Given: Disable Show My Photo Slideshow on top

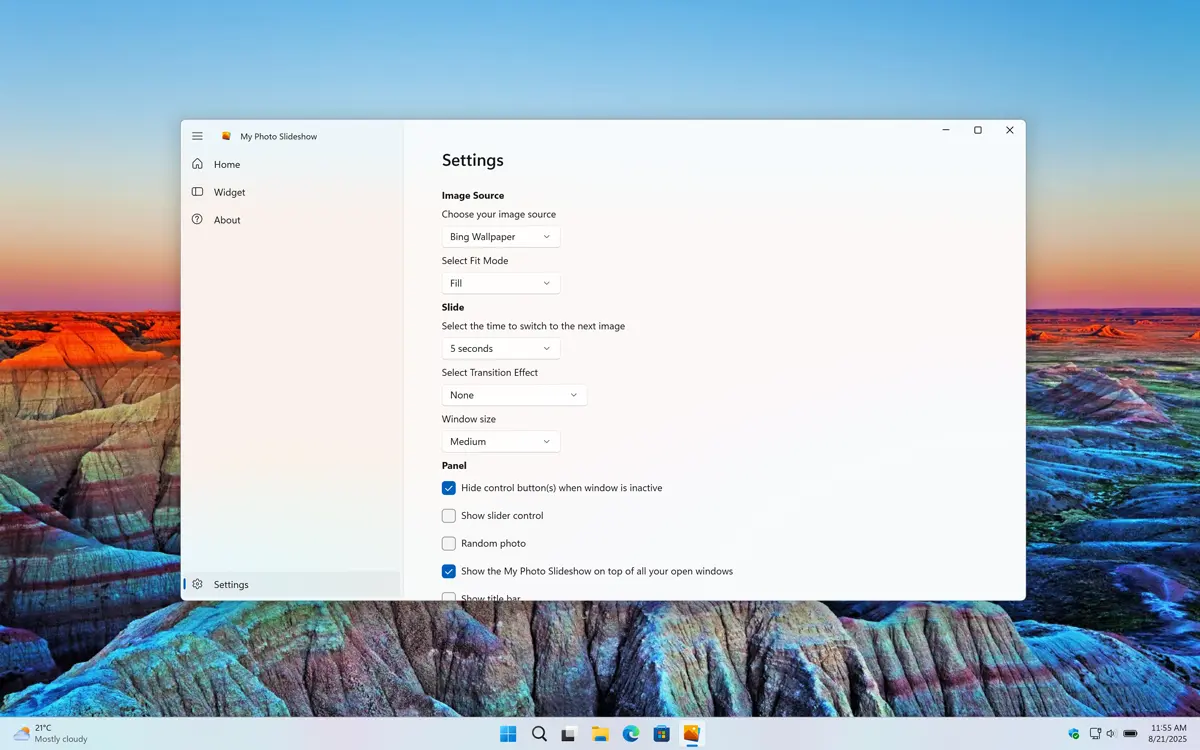Looking at the screenshot, I should pos(449,571).
